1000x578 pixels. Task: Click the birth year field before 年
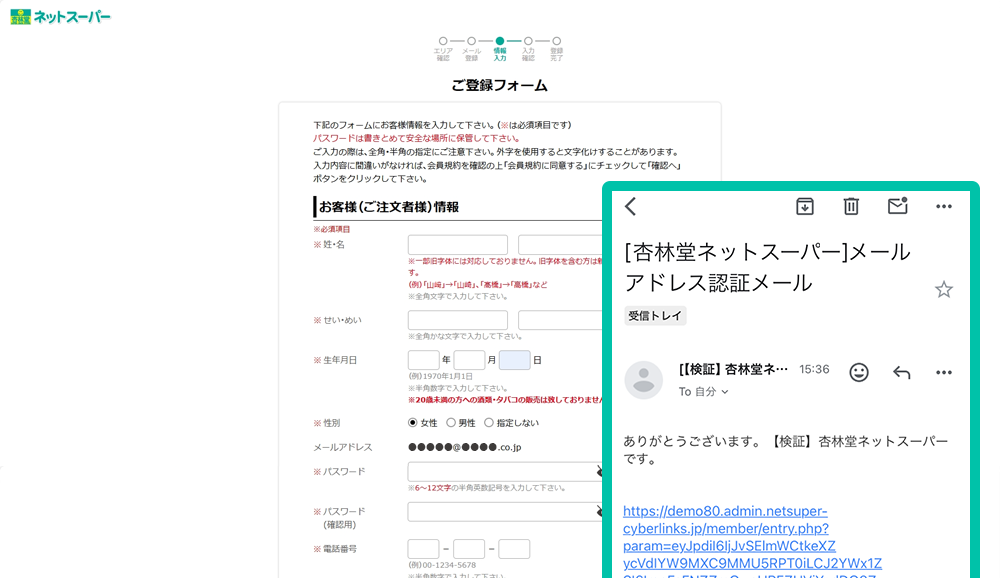pyautogui.click(x=423, y=360)
